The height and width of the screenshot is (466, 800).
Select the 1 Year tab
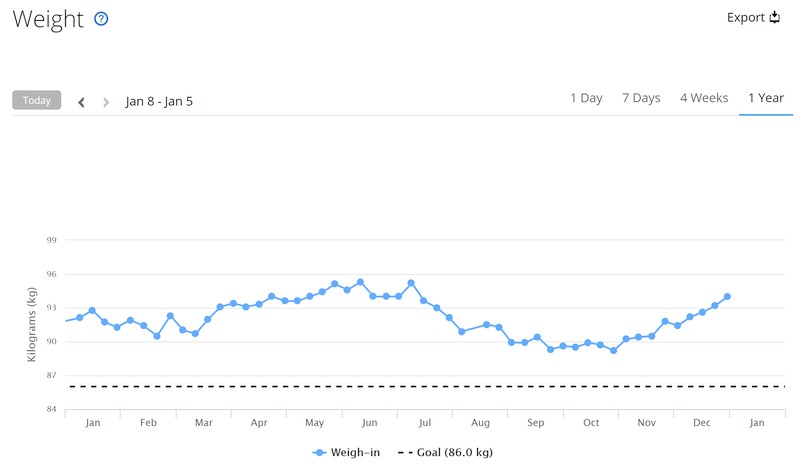pos(765,98)
